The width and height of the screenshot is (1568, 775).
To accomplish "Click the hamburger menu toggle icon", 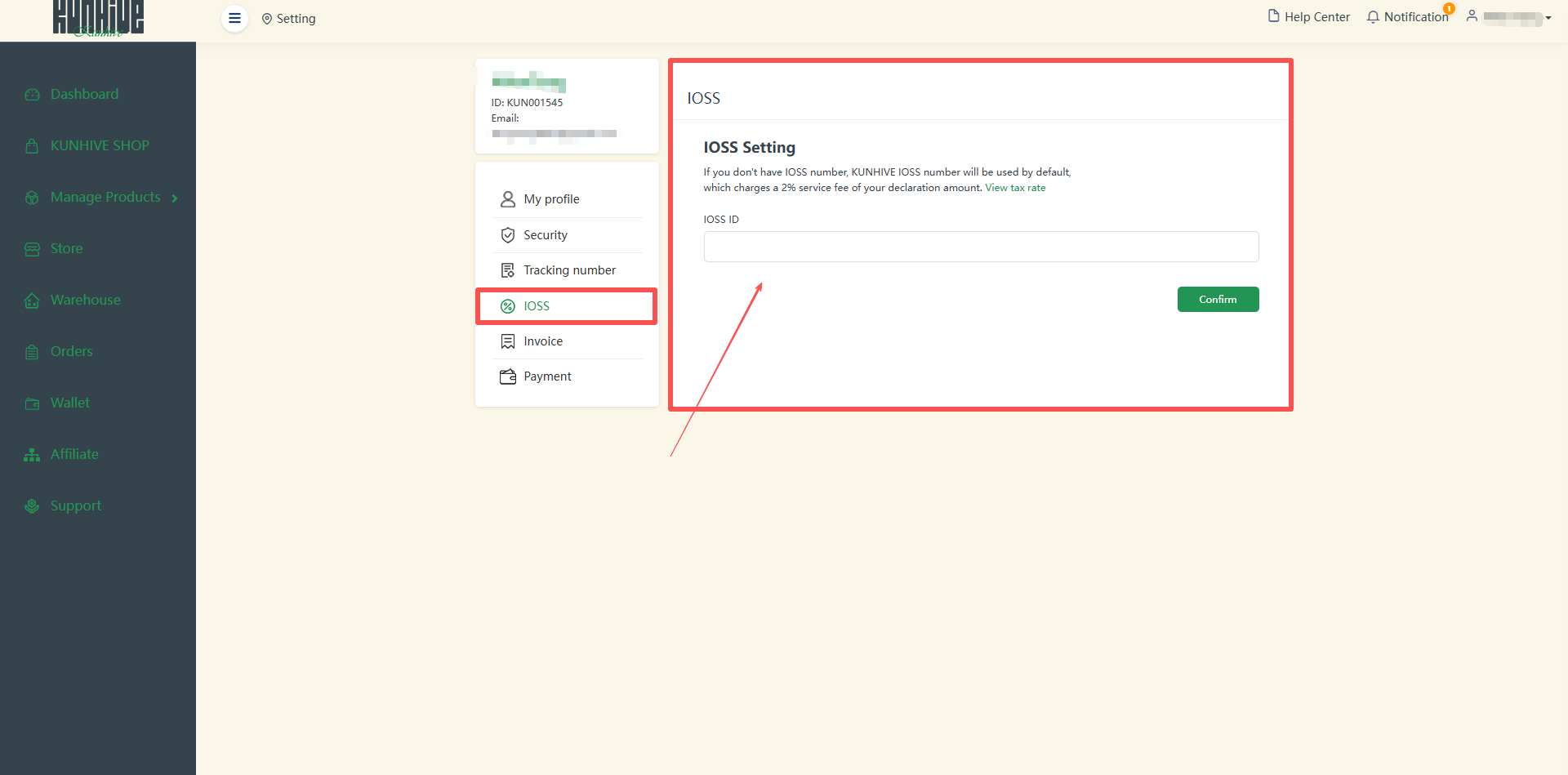I will click(x=234, y=18).
